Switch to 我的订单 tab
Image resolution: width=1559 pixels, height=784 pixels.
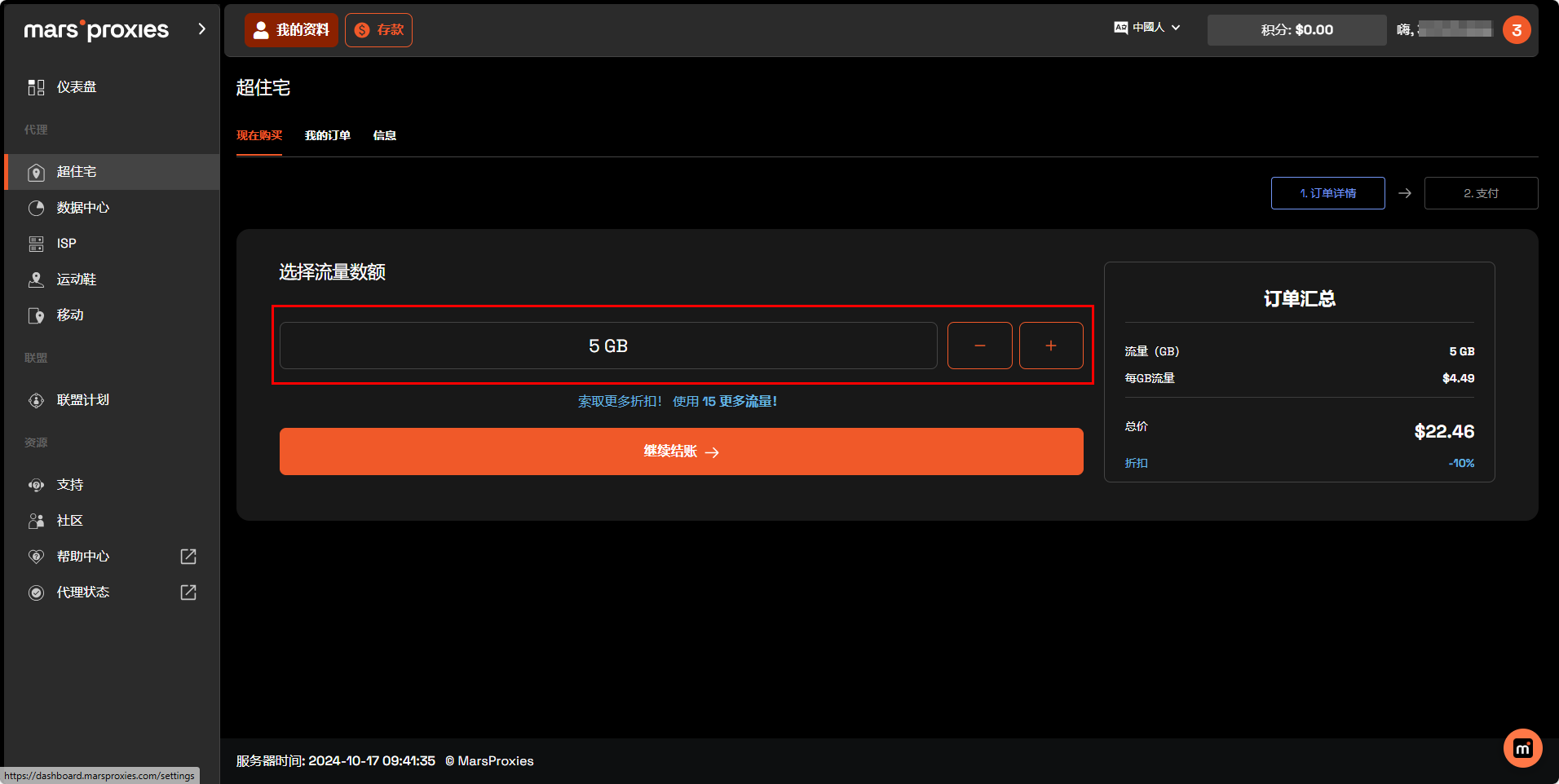click(327, 135)
